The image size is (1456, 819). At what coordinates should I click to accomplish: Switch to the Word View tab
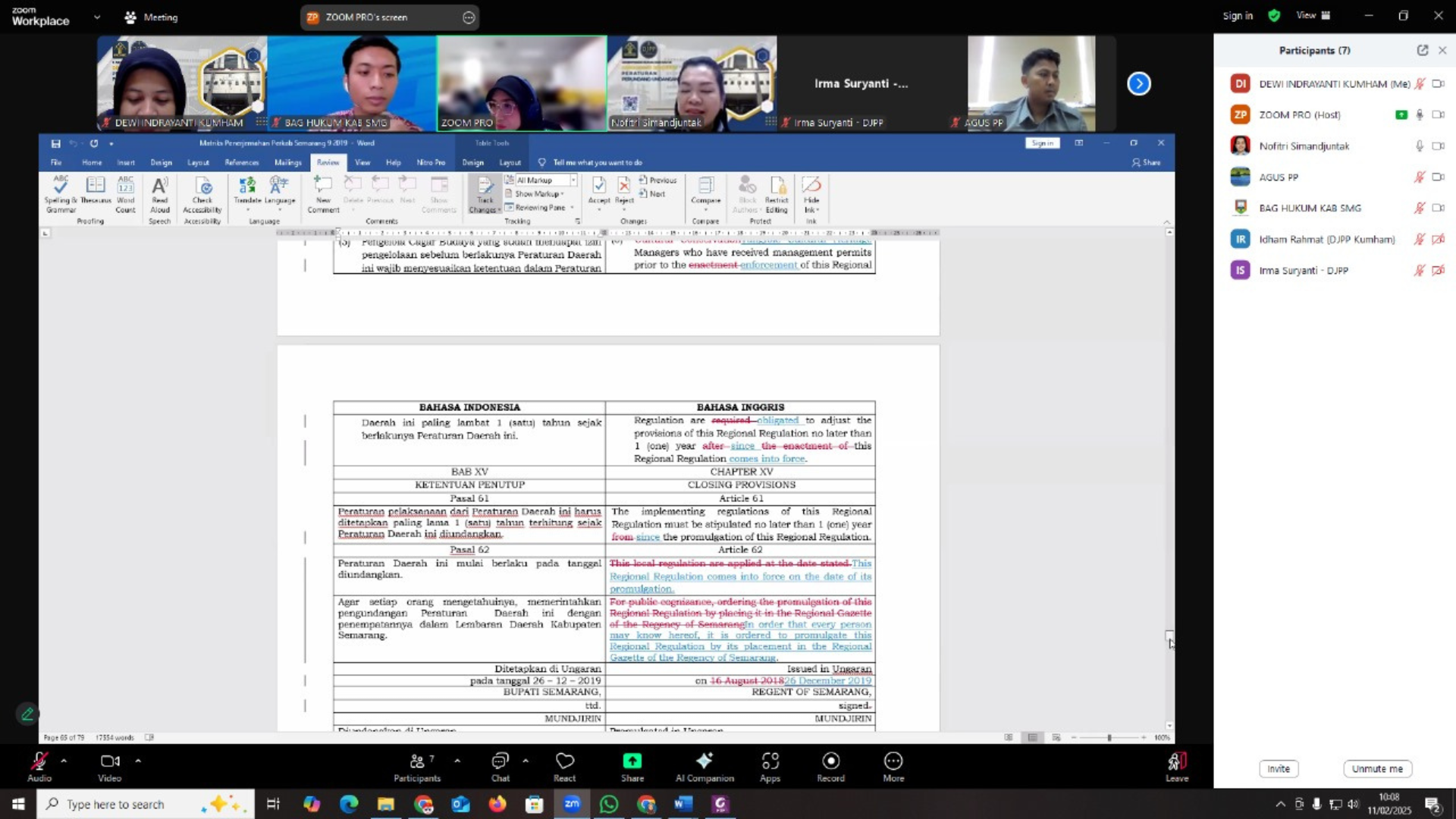click(x=362, y=162)
